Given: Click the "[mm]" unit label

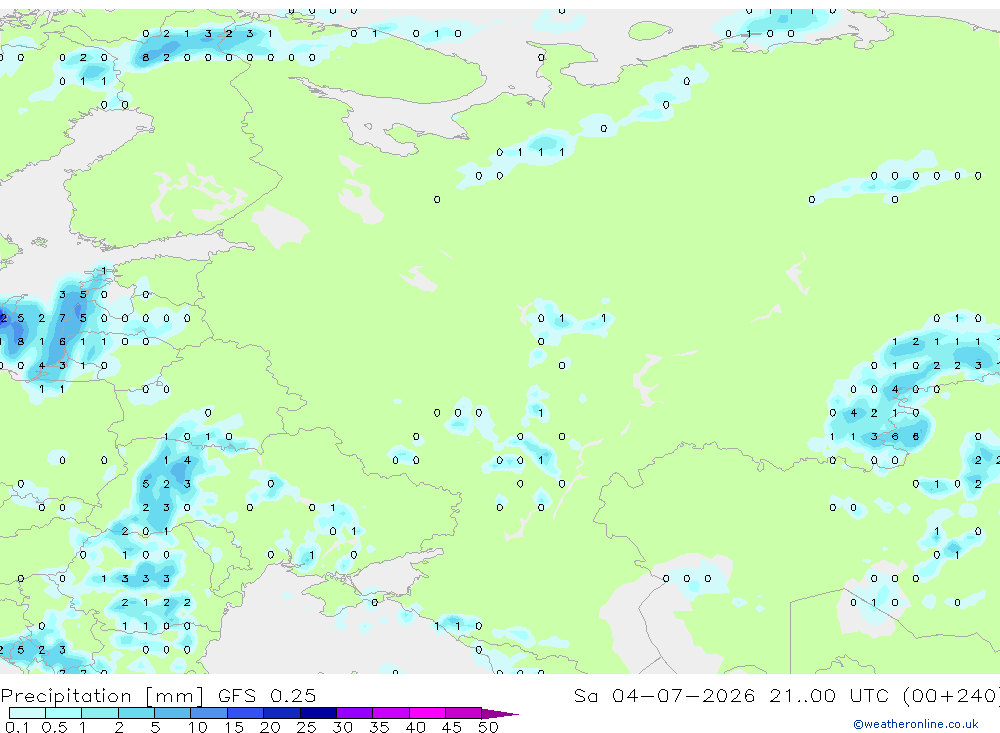Looking at the screenshot, I should click(175, 696).
